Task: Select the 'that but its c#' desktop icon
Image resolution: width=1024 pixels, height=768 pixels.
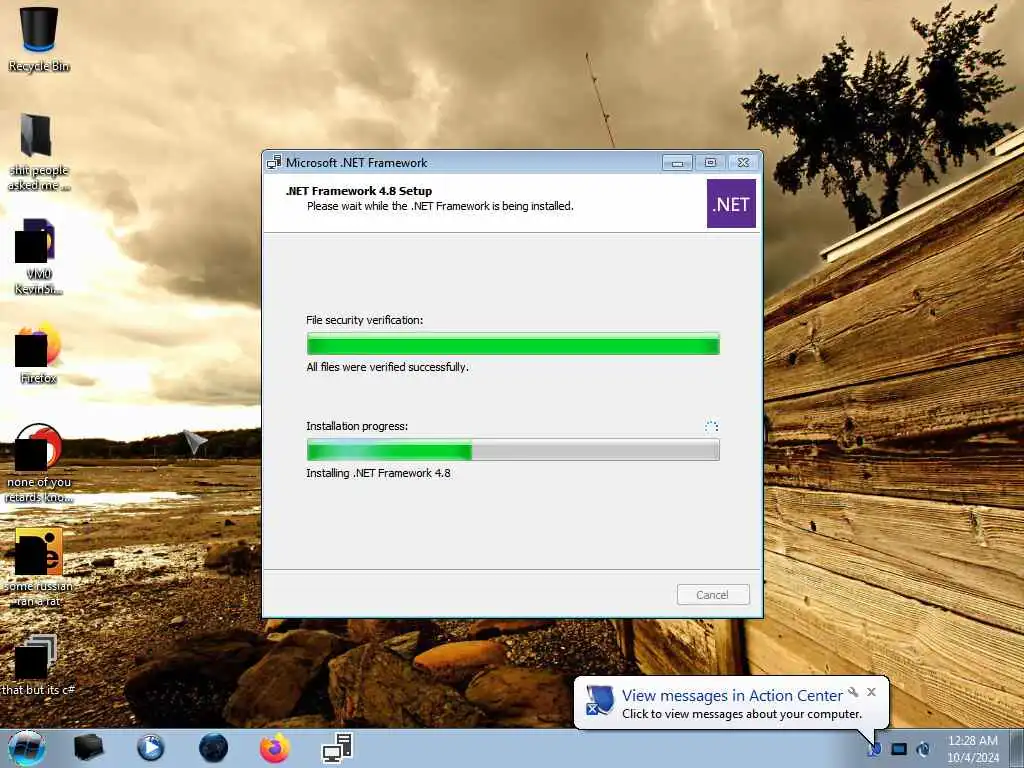Action: click(37, 664)
